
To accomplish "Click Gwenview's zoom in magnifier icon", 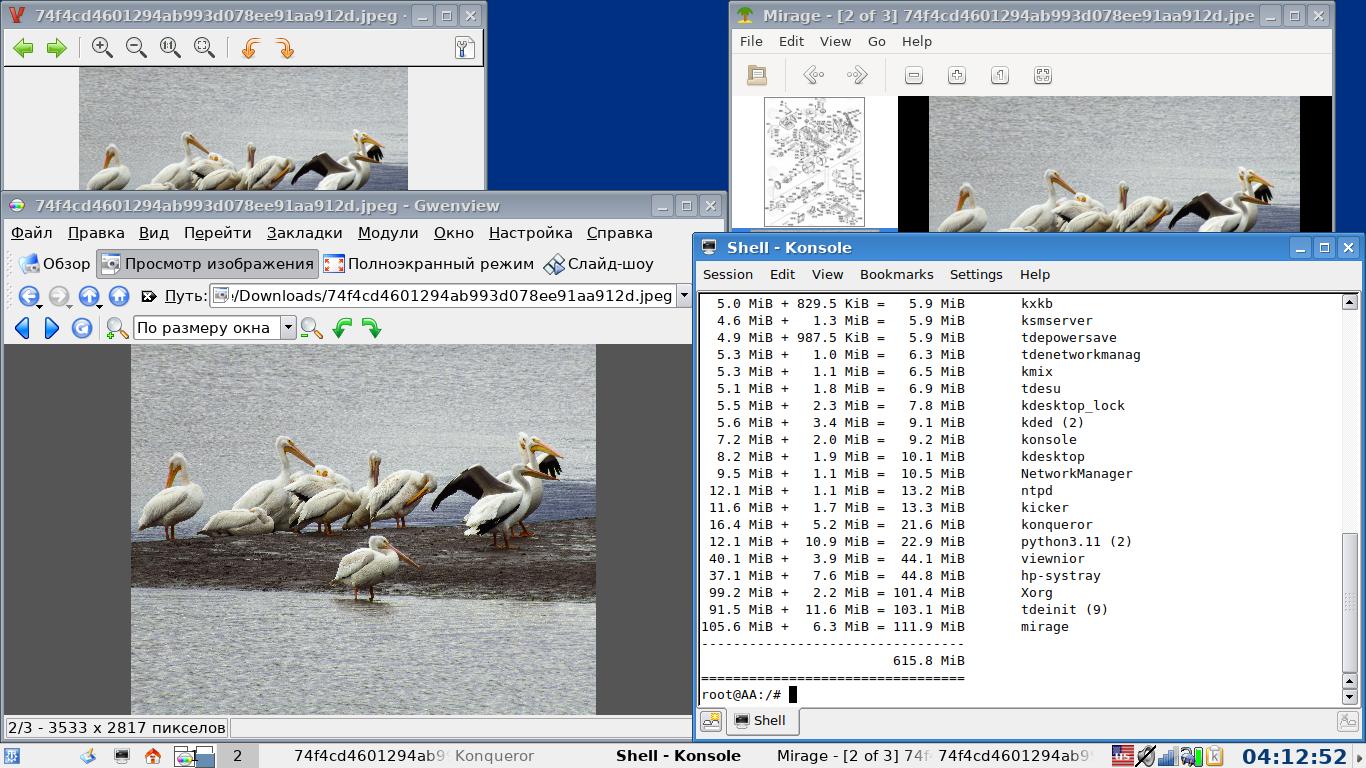I will [117, 328].
